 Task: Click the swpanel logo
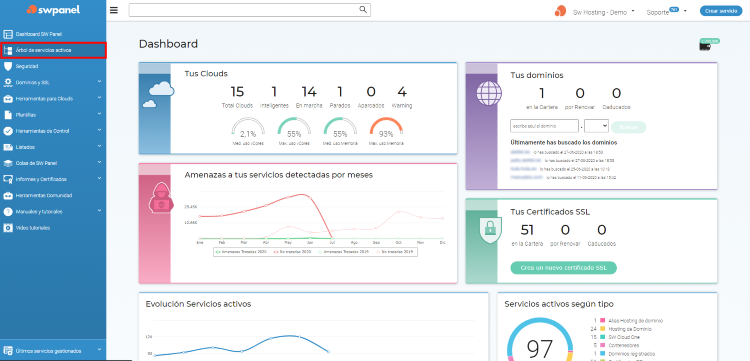[53, 10]
